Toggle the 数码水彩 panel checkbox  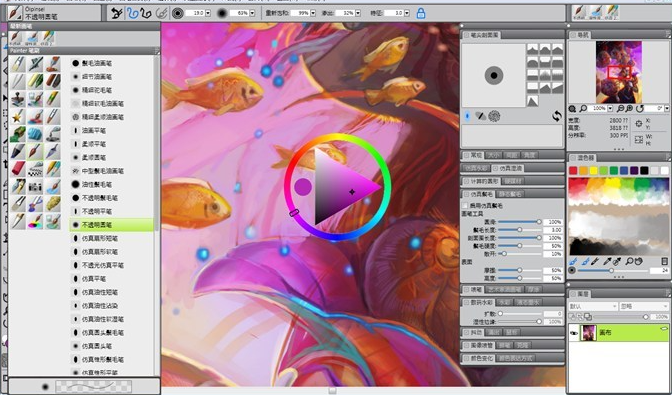pos(466,302)
